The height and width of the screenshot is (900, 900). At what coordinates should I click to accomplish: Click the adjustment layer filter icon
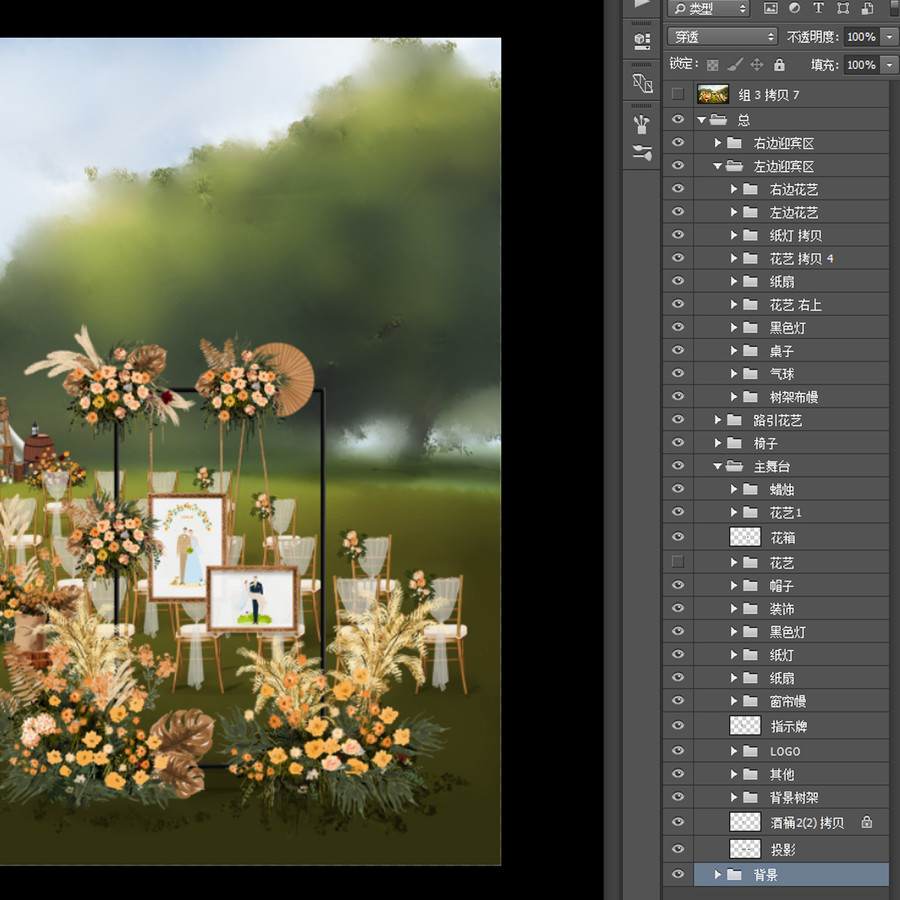[x=794, y=8]
